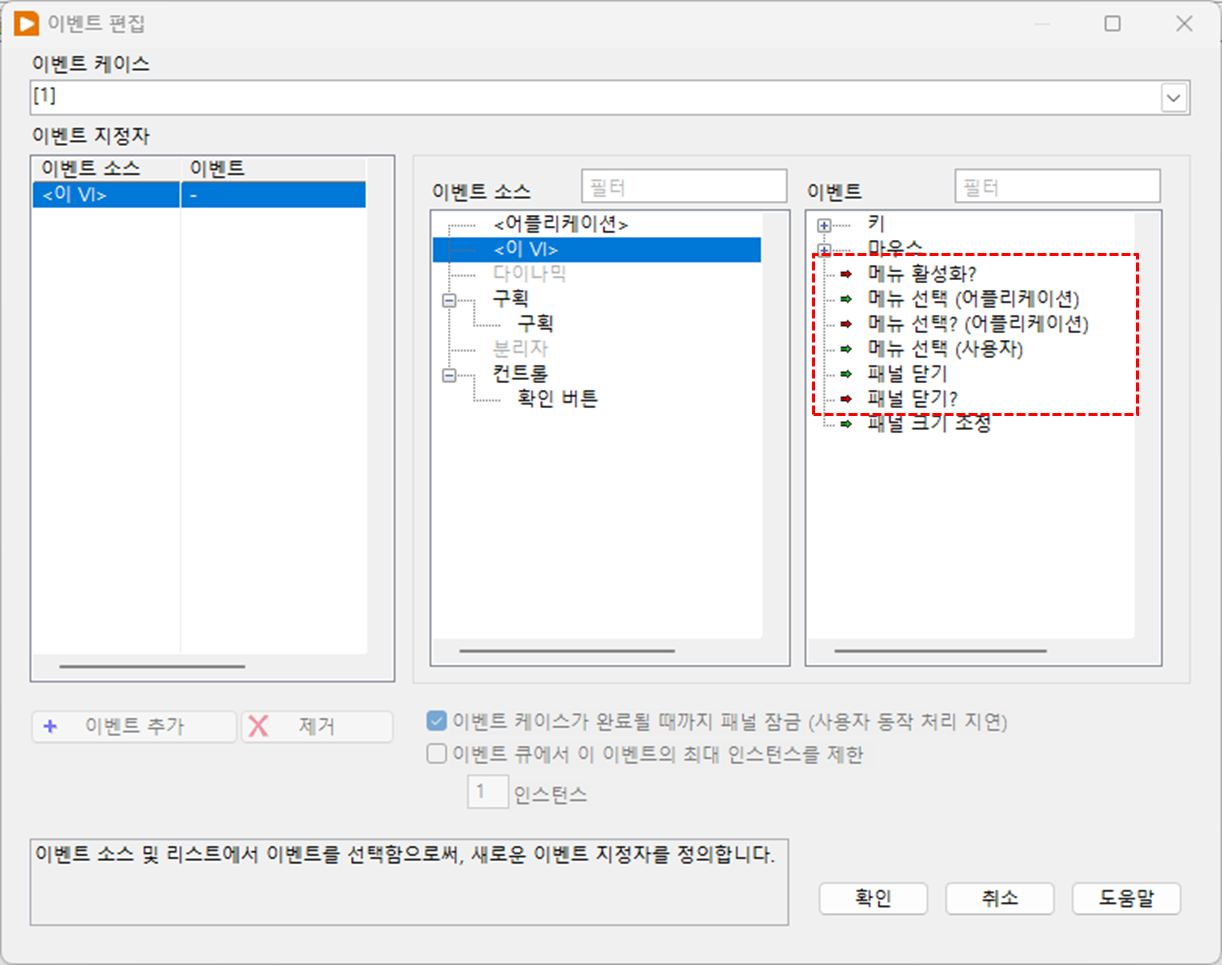Click the green arrow beside 메뉴 선택 (사용자)
The image size is (1222, 965).
(846, 349)
